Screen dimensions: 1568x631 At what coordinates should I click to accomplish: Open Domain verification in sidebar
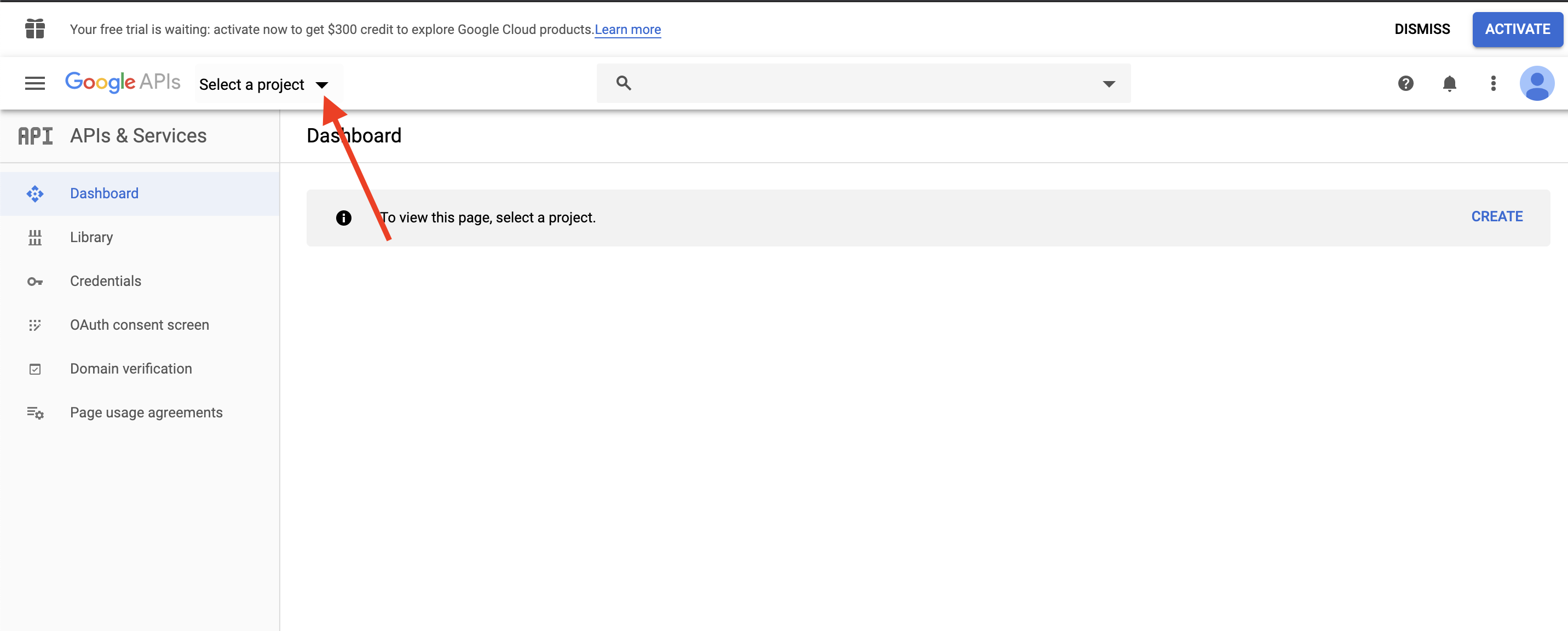[x=131, y=369]
